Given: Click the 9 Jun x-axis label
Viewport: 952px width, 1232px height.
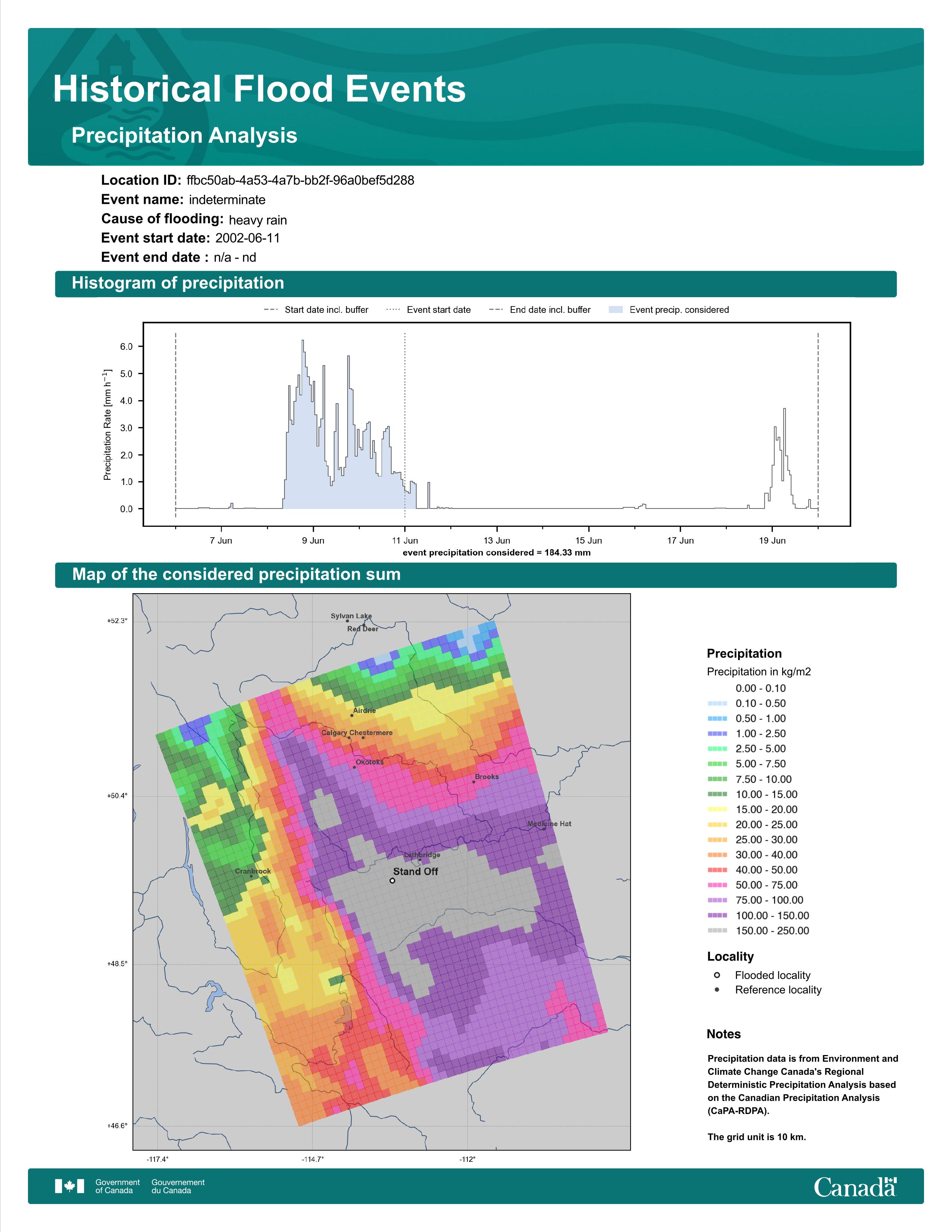Looking at the screenshot, I should tap(313, 541).
